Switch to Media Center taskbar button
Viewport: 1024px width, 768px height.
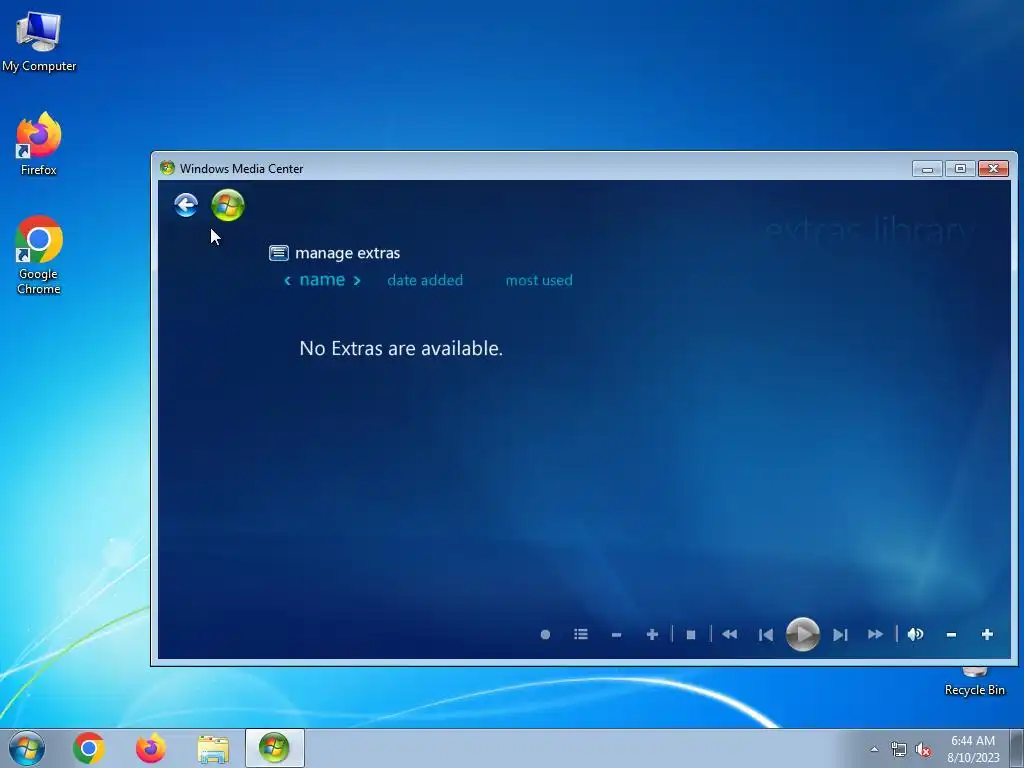click(x=274, y=748)
